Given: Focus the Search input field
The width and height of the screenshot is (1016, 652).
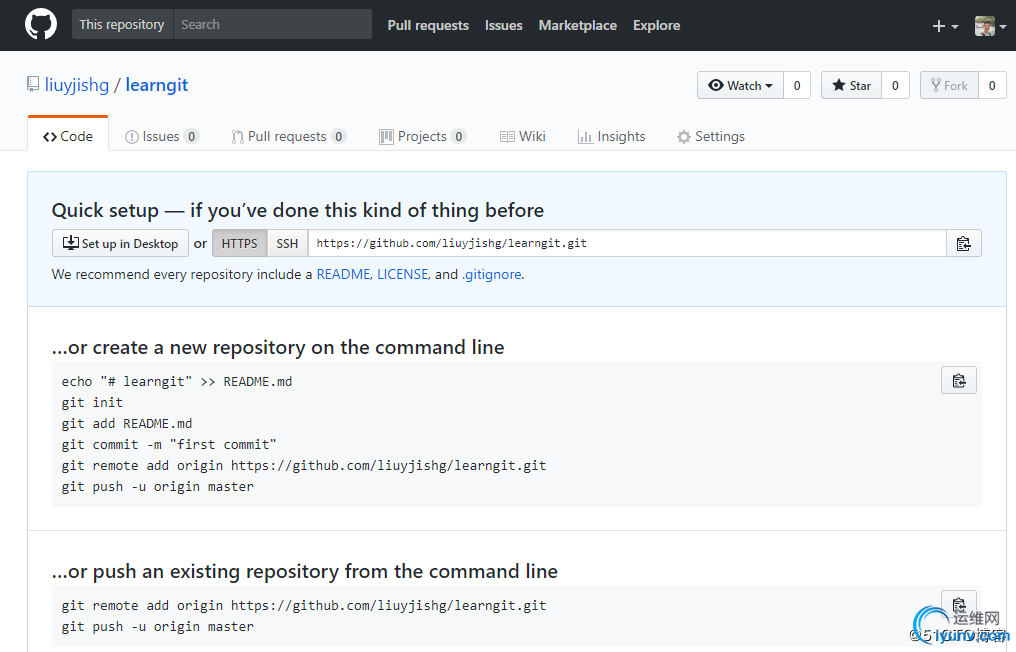Looking at the screenshot, I should click(x=272, y=25).
